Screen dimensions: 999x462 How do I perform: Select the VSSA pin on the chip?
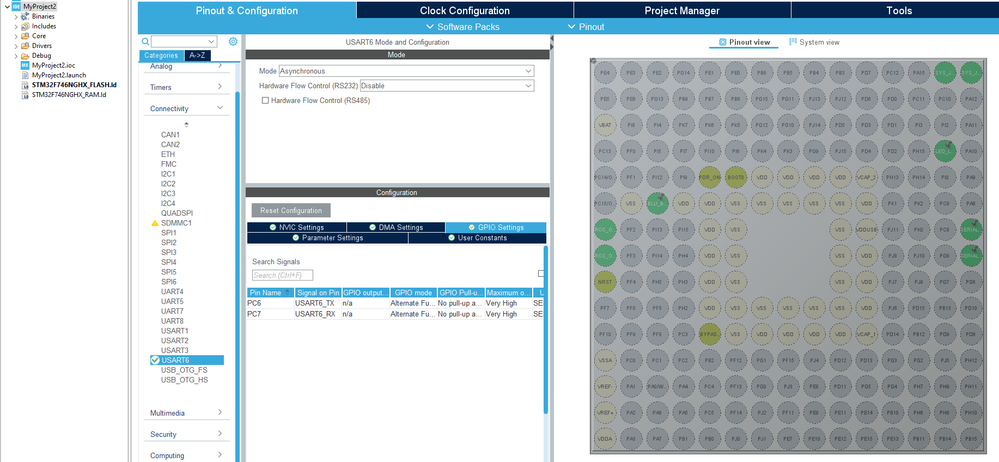[x=605, y=360]
